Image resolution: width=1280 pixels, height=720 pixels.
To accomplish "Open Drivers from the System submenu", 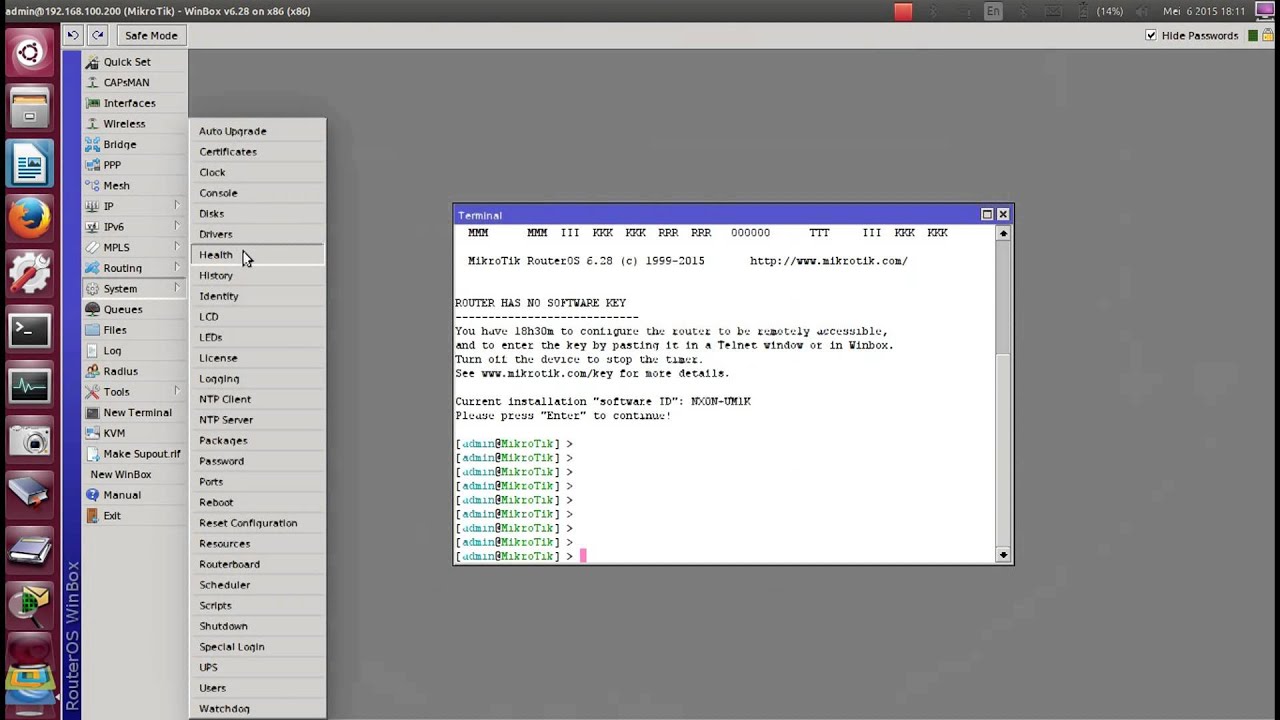I will (258, 234).
